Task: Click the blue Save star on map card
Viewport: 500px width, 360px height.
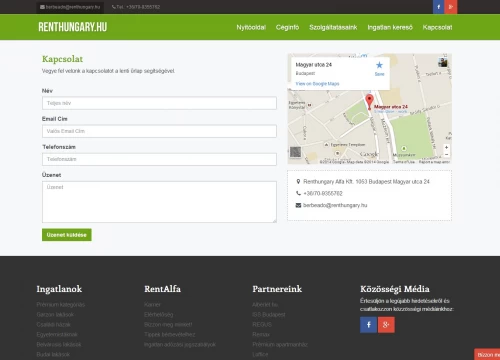Action: pyautogui.click(x=379, y=65)
